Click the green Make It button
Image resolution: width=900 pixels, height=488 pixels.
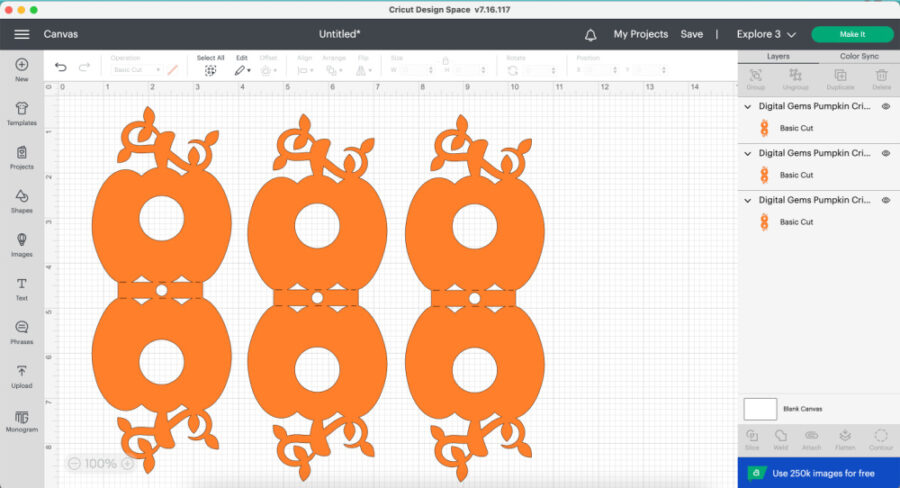[852, 34]
